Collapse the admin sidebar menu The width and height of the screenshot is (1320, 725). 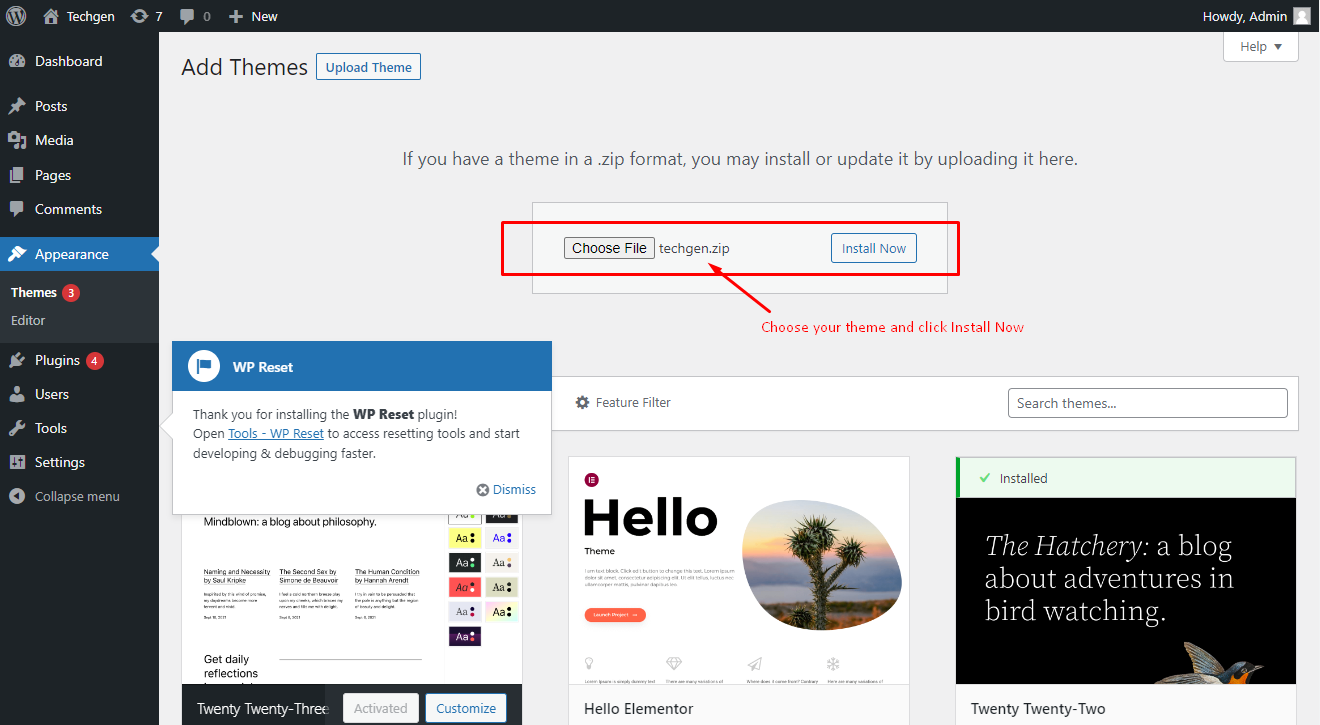(79, 496)
